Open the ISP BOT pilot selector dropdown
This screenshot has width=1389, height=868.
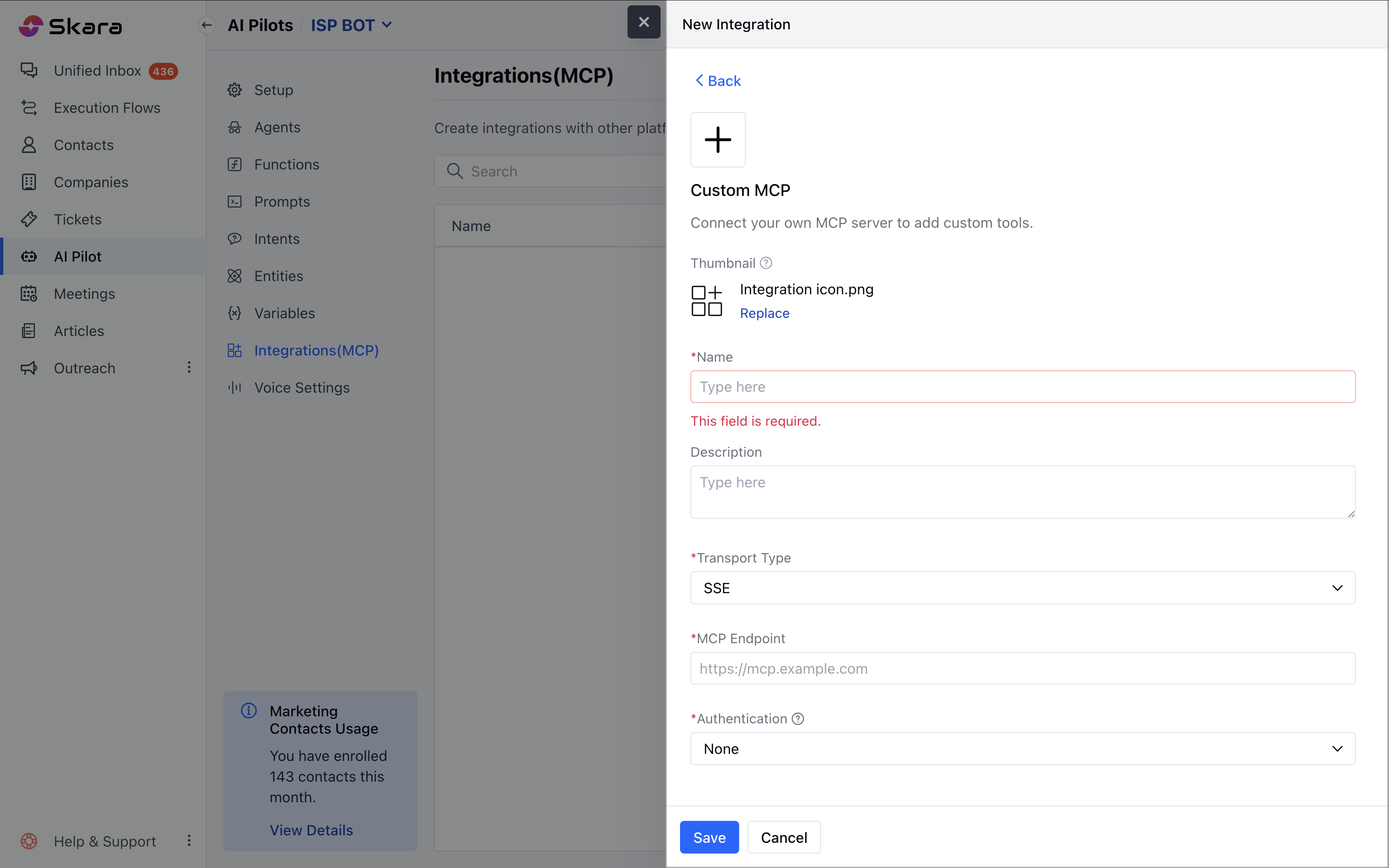(351, 25)
